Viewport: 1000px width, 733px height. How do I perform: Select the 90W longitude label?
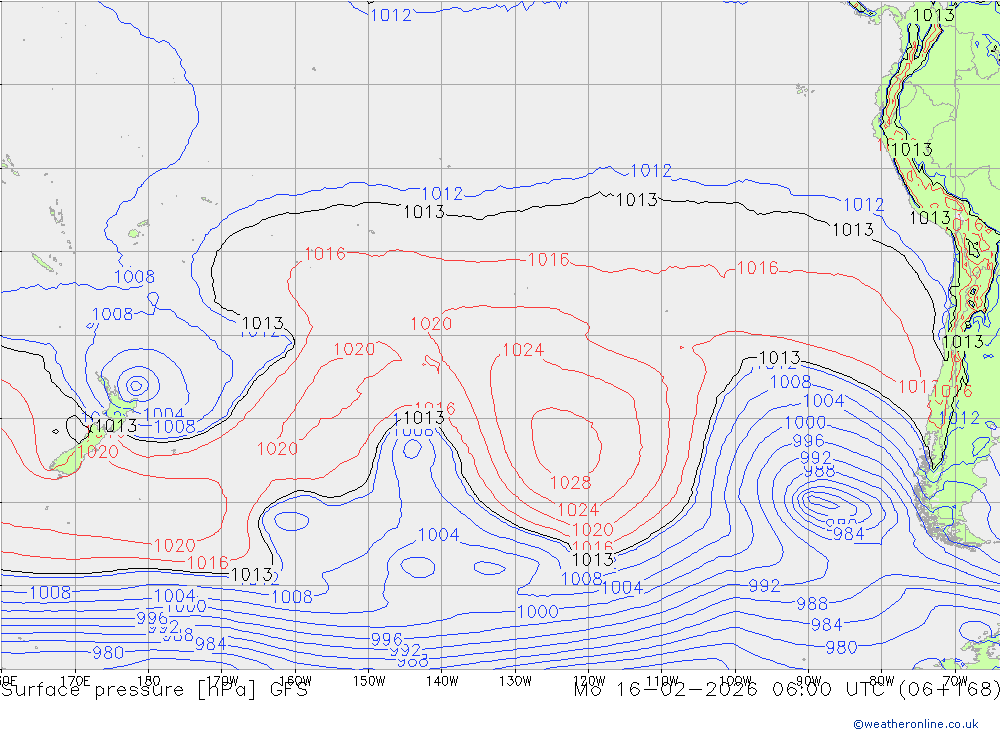[x=809, y=681]
